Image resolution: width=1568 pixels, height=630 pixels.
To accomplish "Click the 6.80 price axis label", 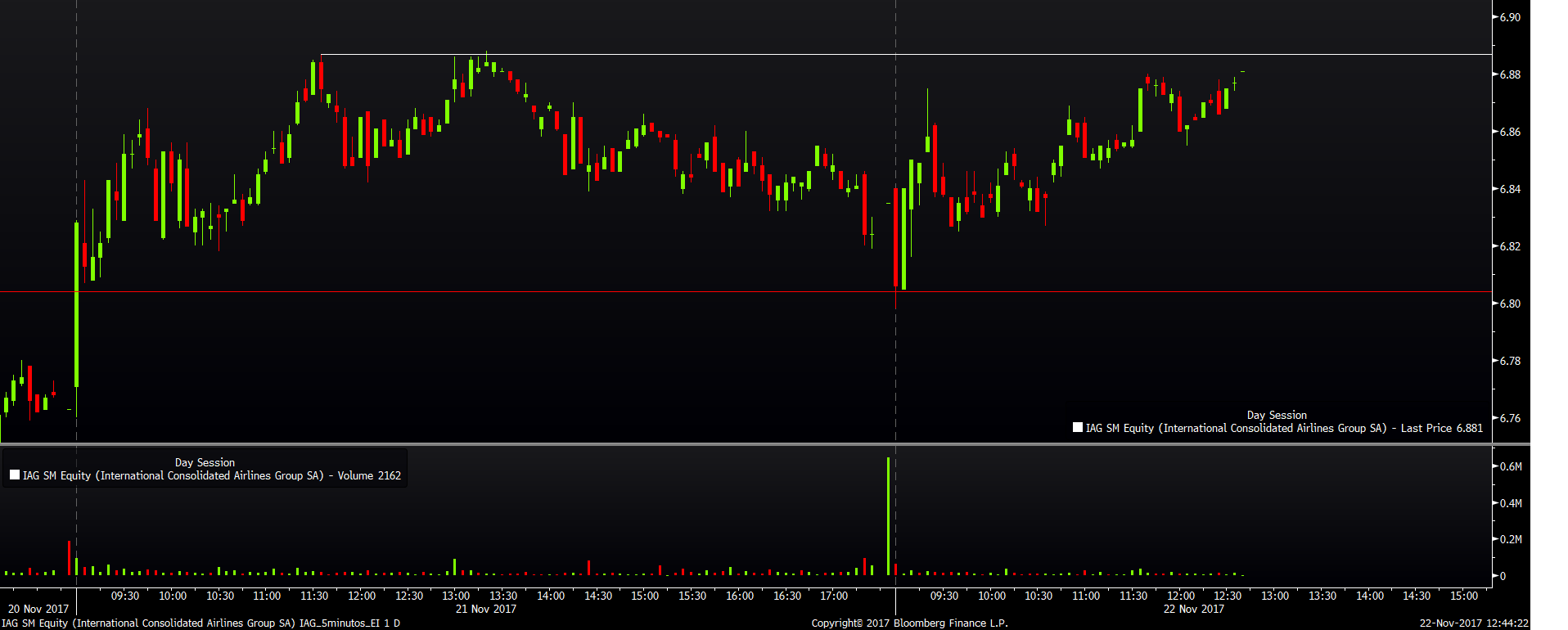I will 1510,304.
